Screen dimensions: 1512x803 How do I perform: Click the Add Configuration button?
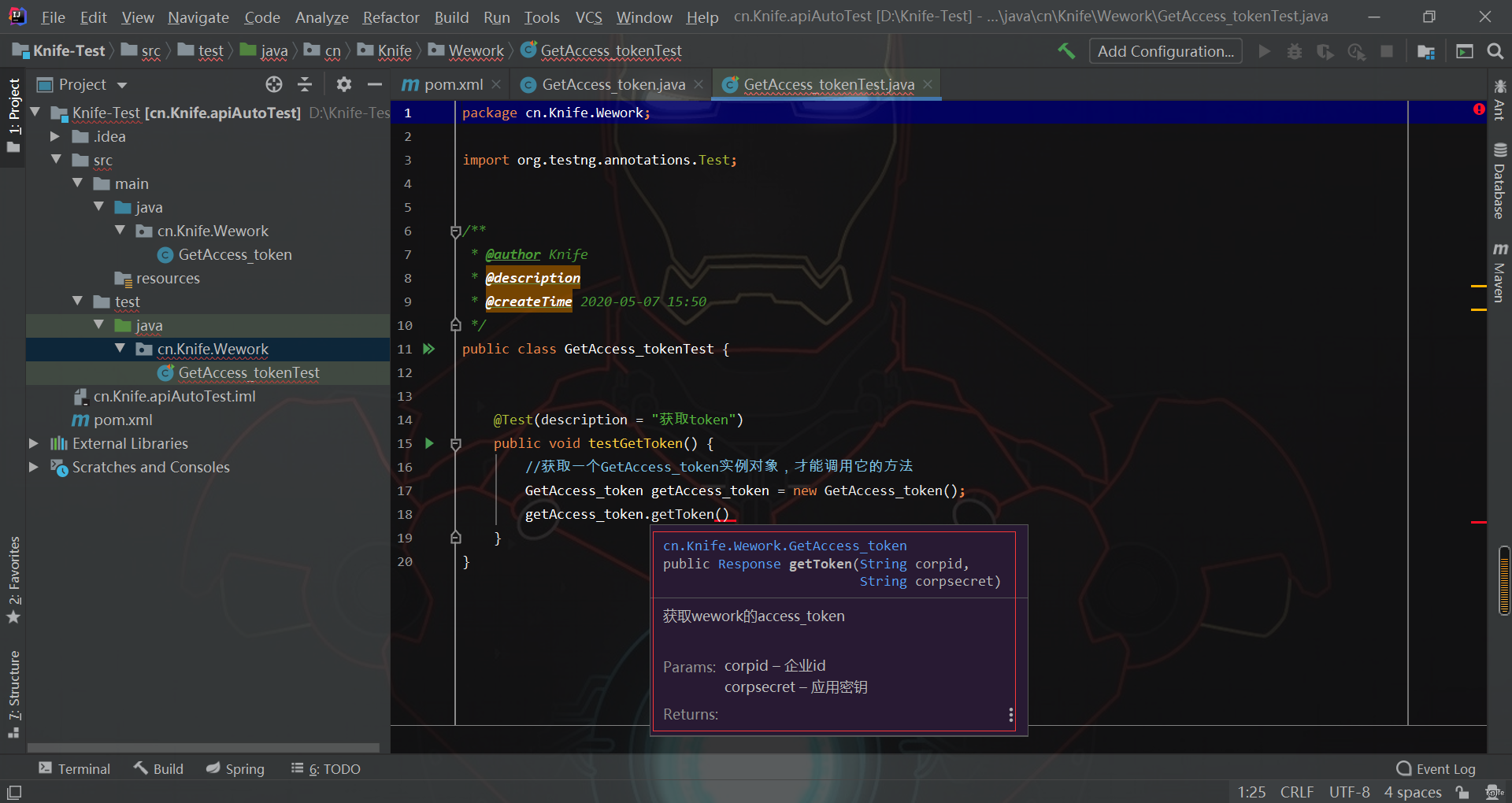pos(1165,51)
